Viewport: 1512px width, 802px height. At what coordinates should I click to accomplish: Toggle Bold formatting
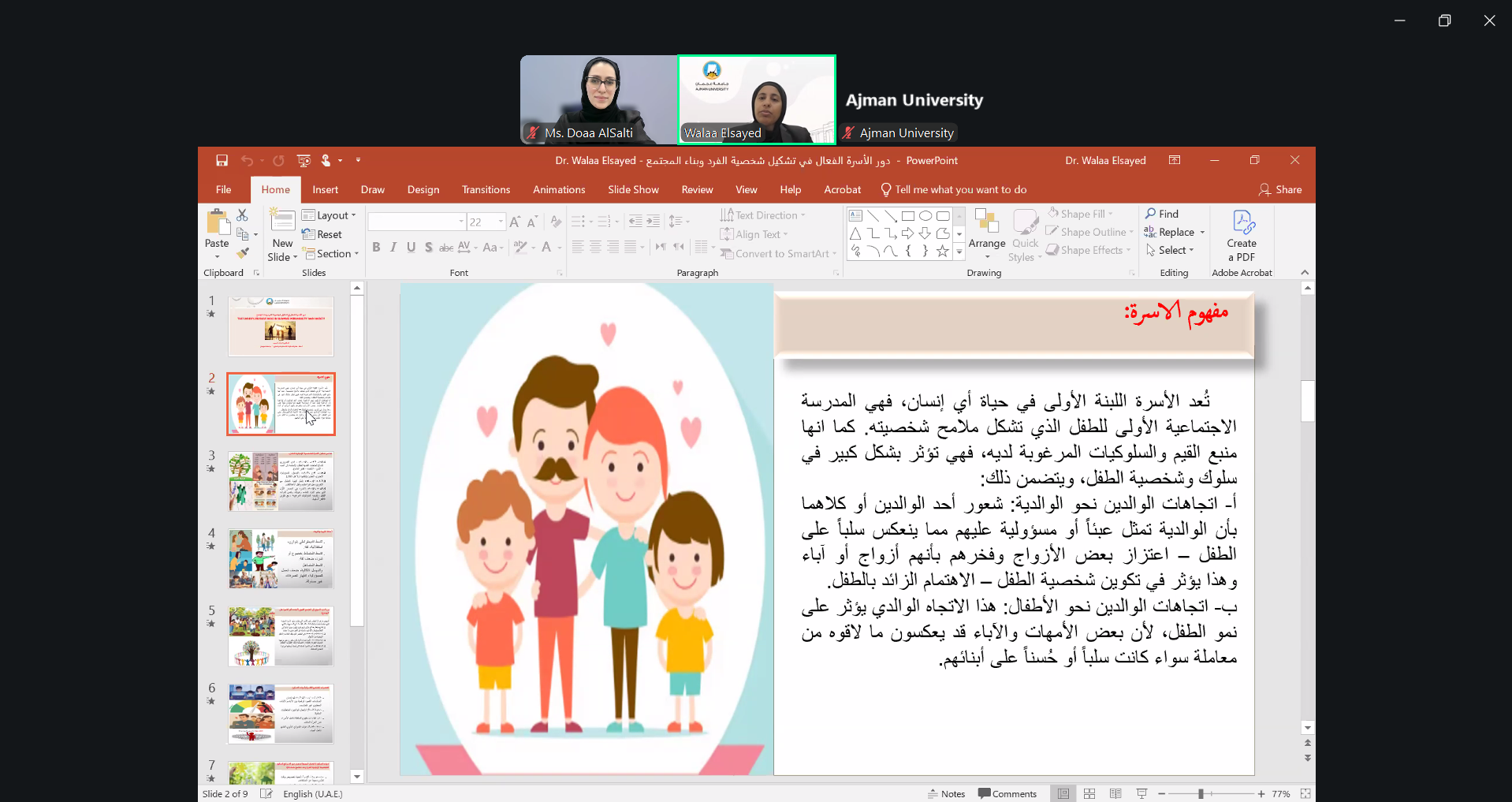[x=376, y=248]
